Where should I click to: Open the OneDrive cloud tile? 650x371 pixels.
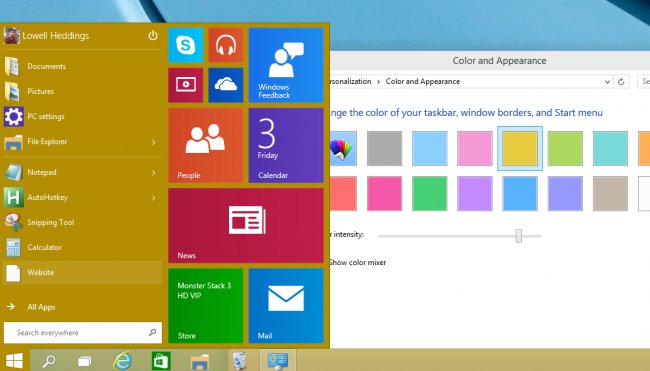pyautogui.click(x=226, y=85)
